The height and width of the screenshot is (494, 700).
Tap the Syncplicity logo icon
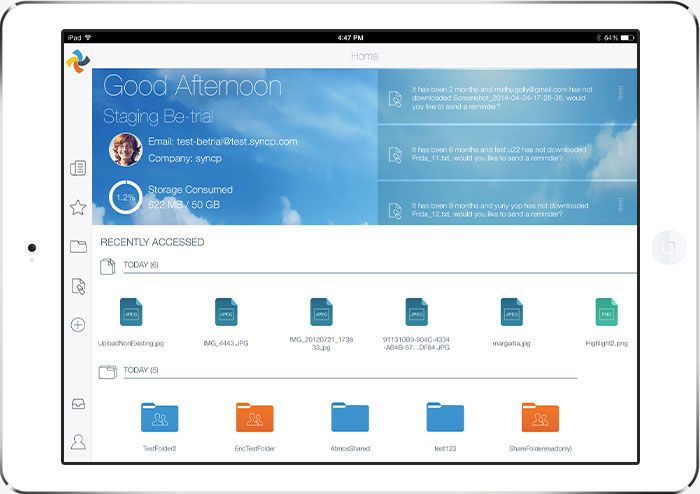coord(78,61)
